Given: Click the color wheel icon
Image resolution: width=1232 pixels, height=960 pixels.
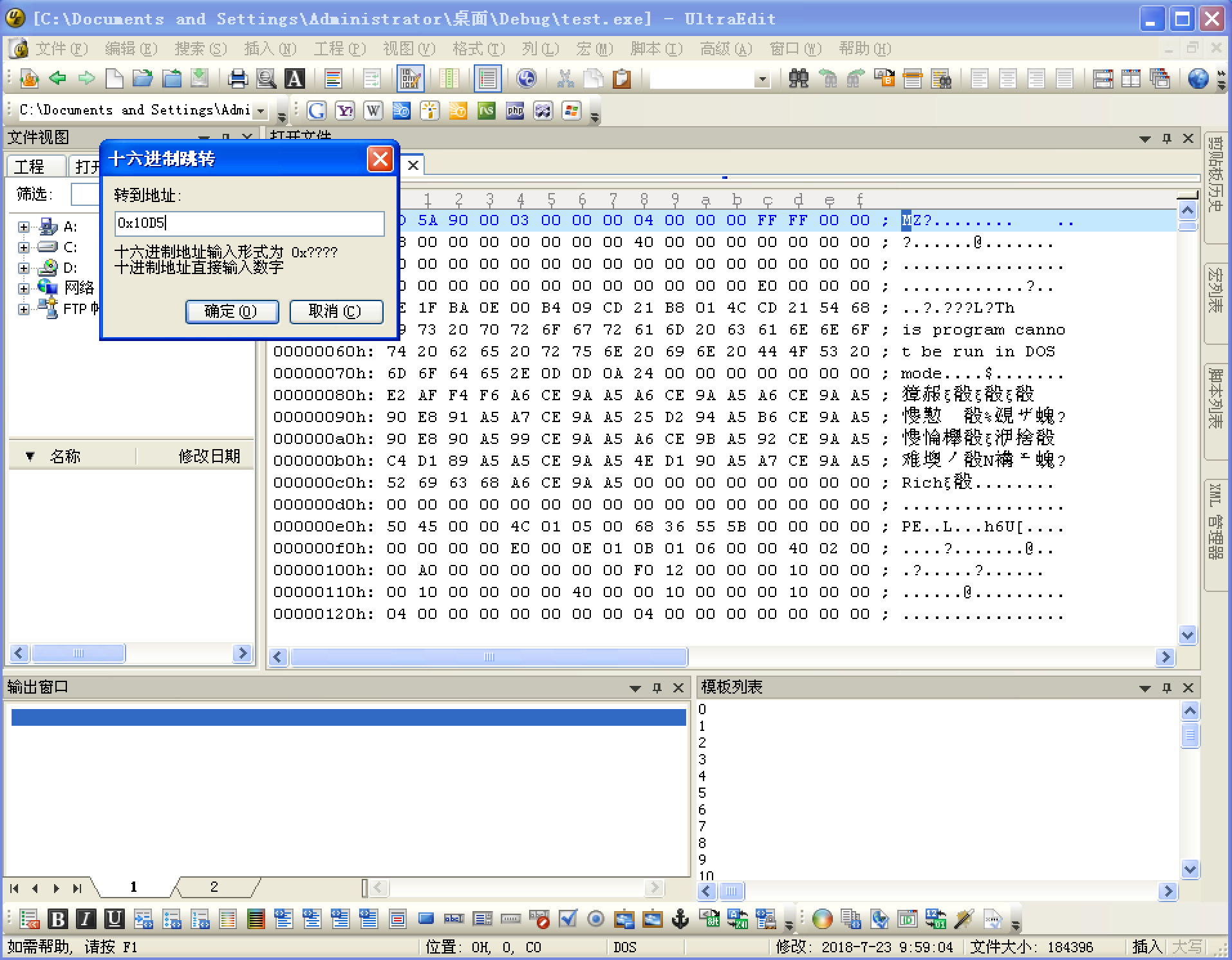Looking at the screenshot, I should 822,919.
